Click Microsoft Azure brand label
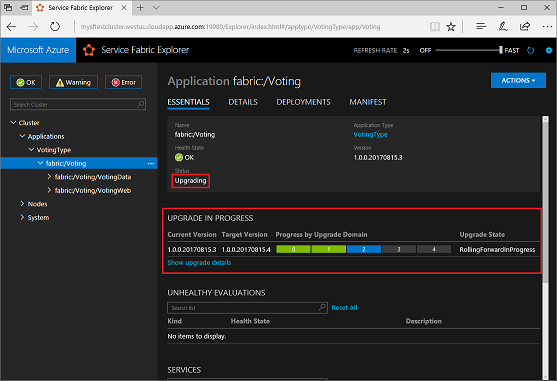Image resolution: width=557 pixels, height=381 pixels. [38, 50]
